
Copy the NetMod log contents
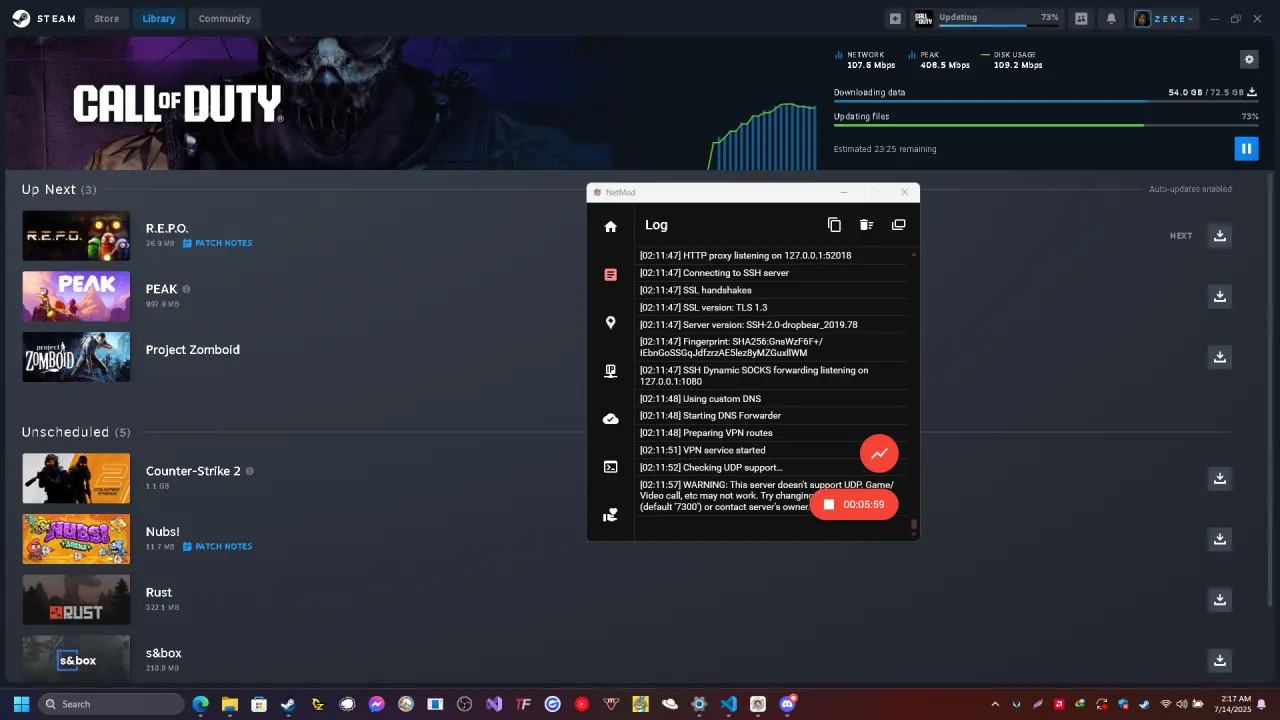click(x=834, y=225)
